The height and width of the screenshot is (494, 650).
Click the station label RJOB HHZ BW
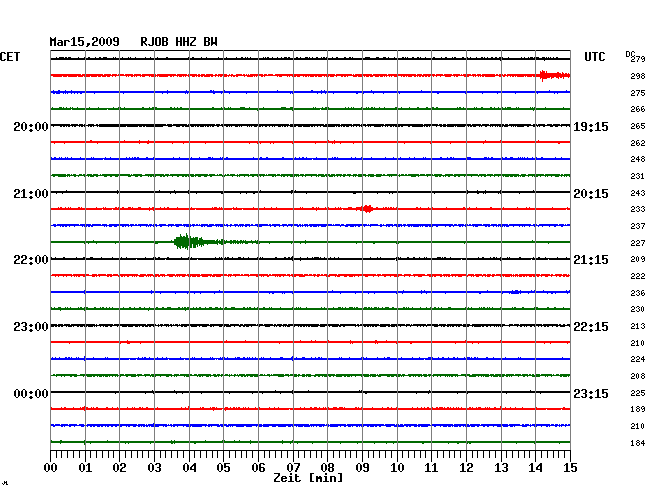[179, 42]
